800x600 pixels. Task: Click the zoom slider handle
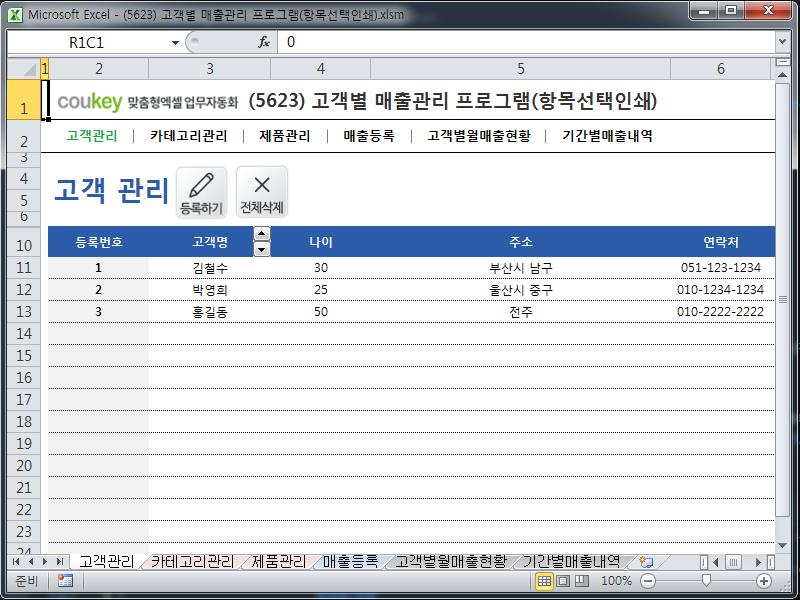coord(706,581)
